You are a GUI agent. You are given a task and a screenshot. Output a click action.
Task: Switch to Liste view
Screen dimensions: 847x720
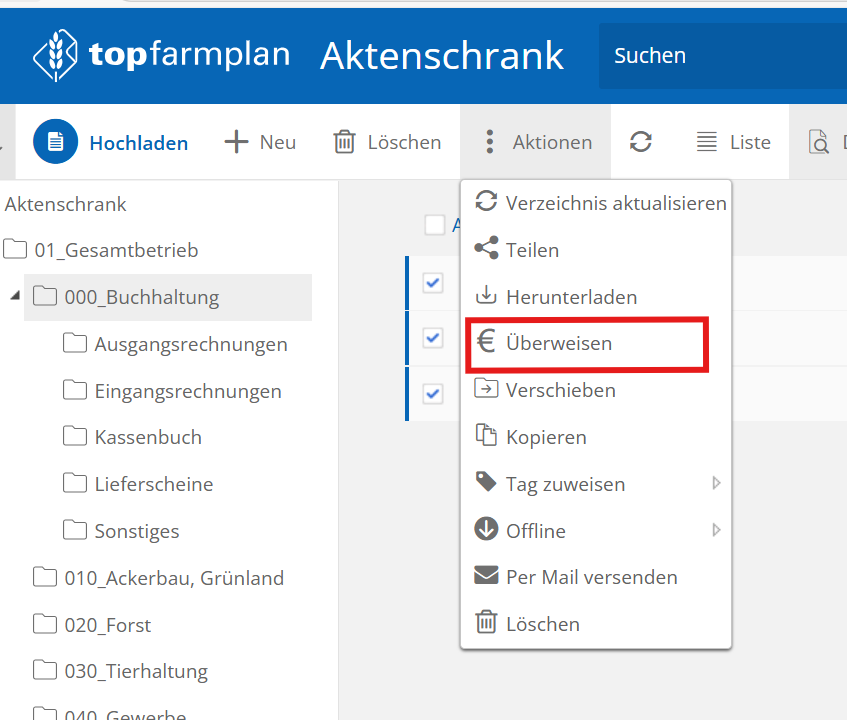point(734,142)
